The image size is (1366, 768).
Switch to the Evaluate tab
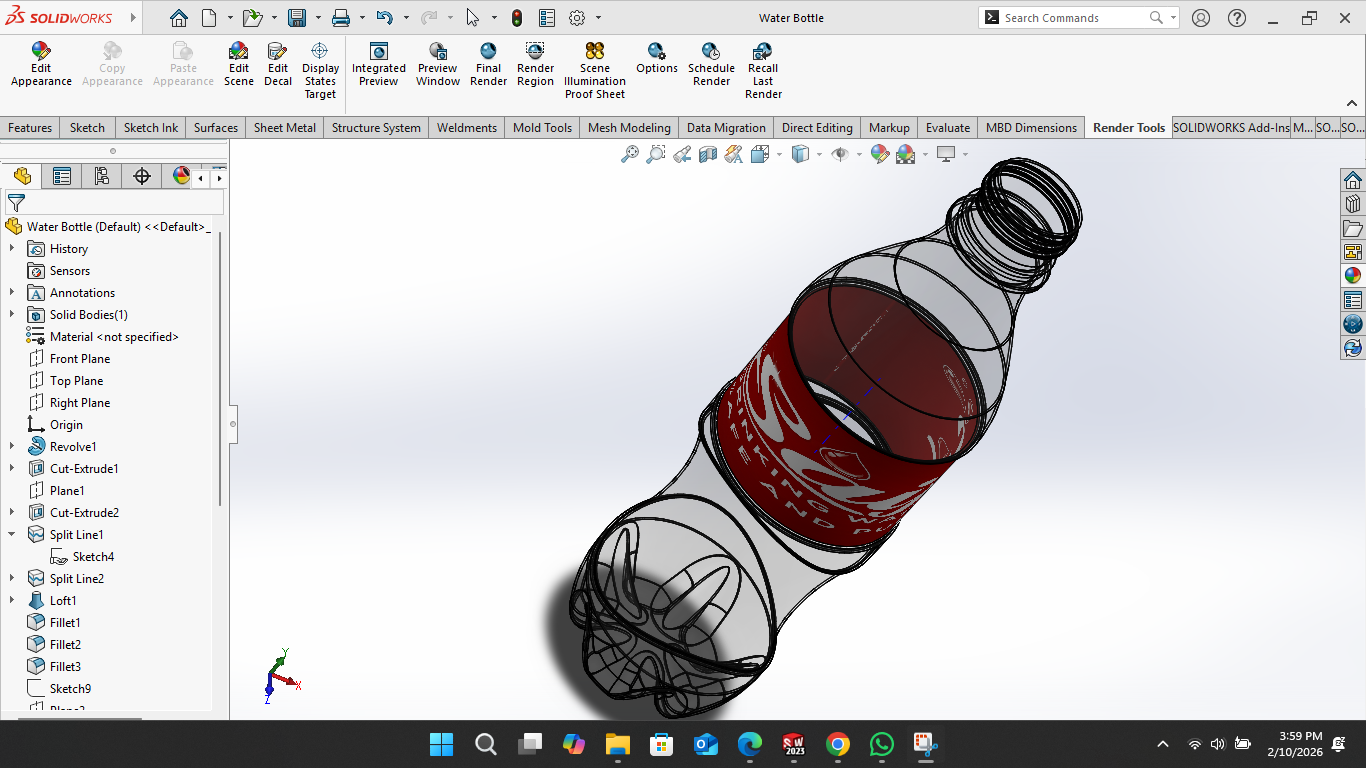947,128
